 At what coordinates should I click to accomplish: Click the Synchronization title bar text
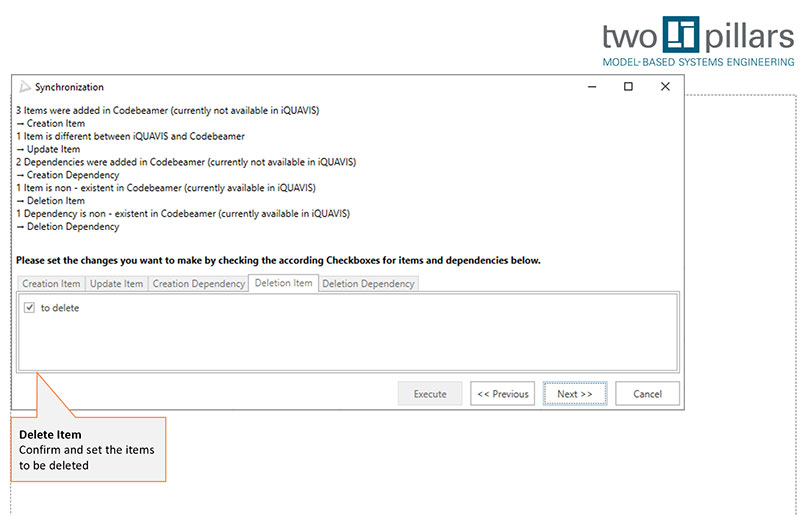tap(69, 87)
